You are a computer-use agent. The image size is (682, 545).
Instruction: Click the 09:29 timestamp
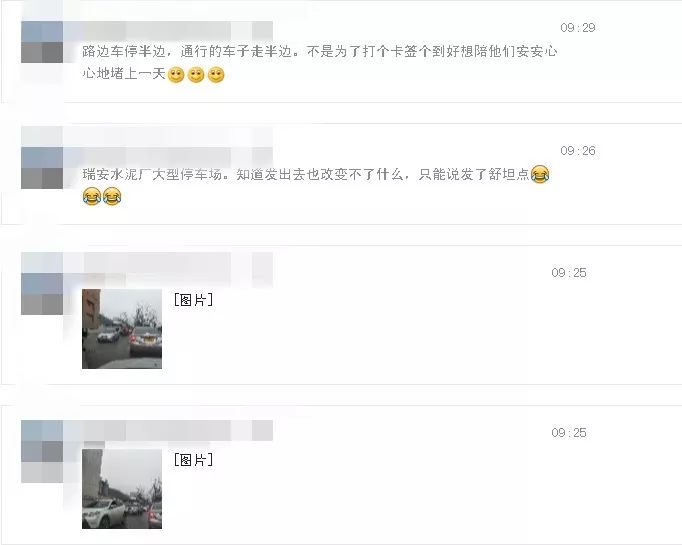coord(578,28)
